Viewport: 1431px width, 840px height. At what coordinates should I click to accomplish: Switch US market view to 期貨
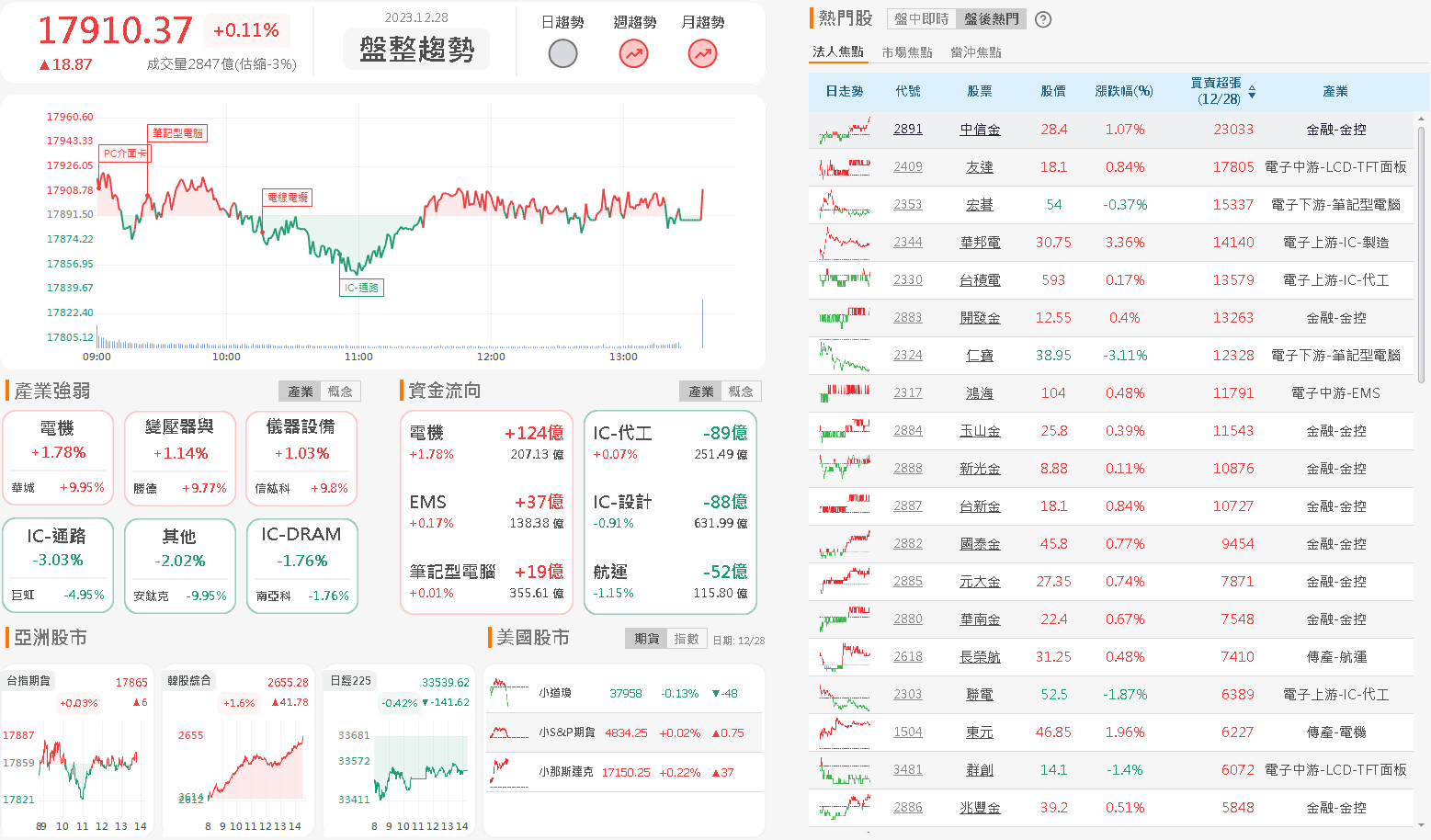coord(647,639)
